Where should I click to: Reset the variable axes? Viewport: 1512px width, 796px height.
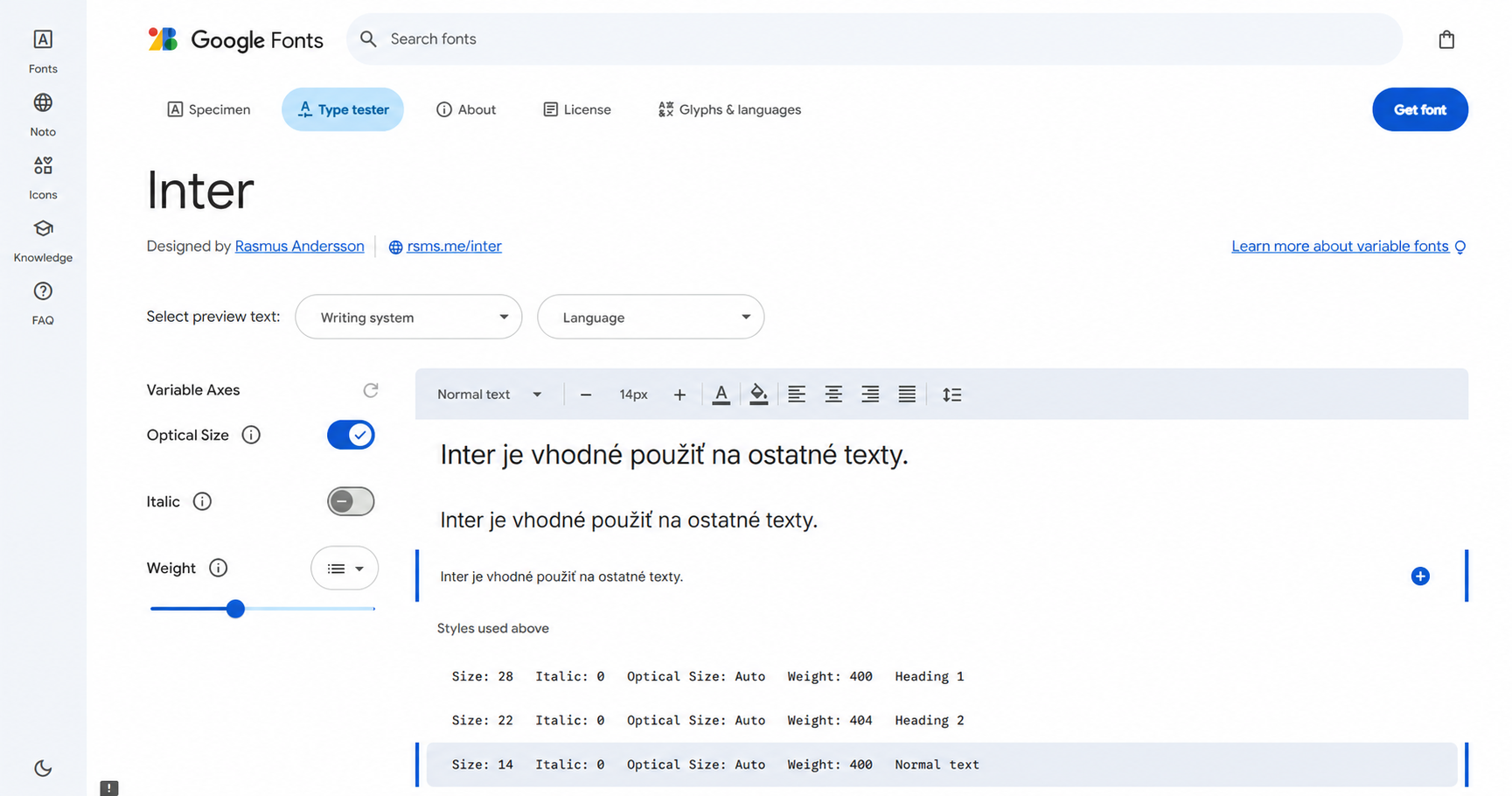click(371, 390)
